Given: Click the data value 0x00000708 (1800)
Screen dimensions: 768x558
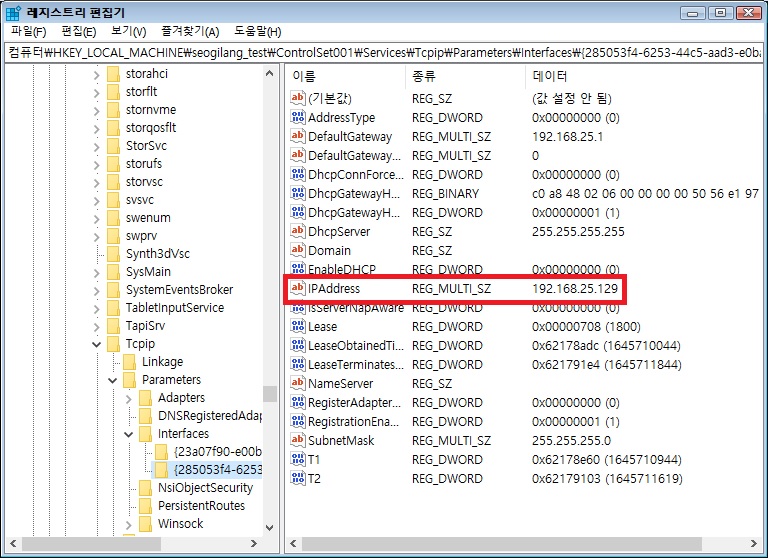Looking at the screenshot, I should click(x=586, y=326).
